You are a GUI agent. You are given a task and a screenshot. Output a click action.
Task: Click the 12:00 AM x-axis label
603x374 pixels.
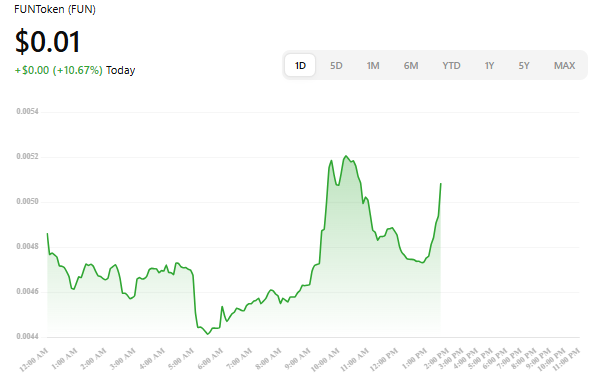coord(33,360)
